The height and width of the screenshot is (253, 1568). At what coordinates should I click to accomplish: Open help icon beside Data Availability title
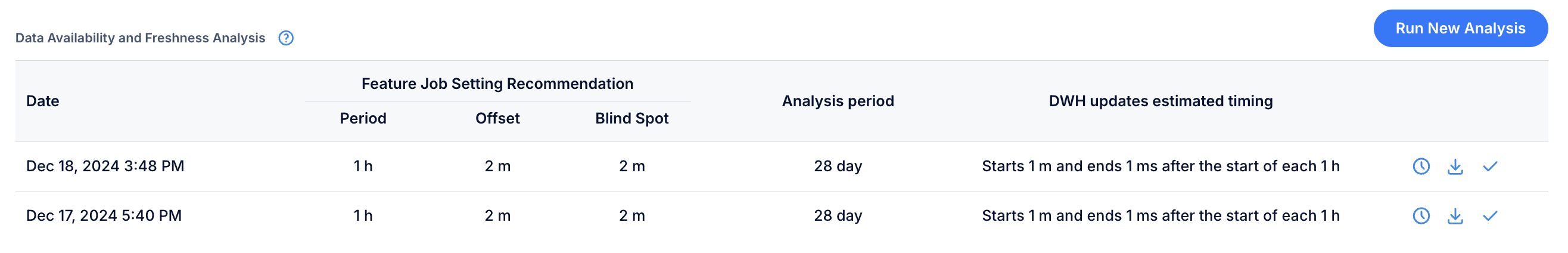tap(286, 38)
